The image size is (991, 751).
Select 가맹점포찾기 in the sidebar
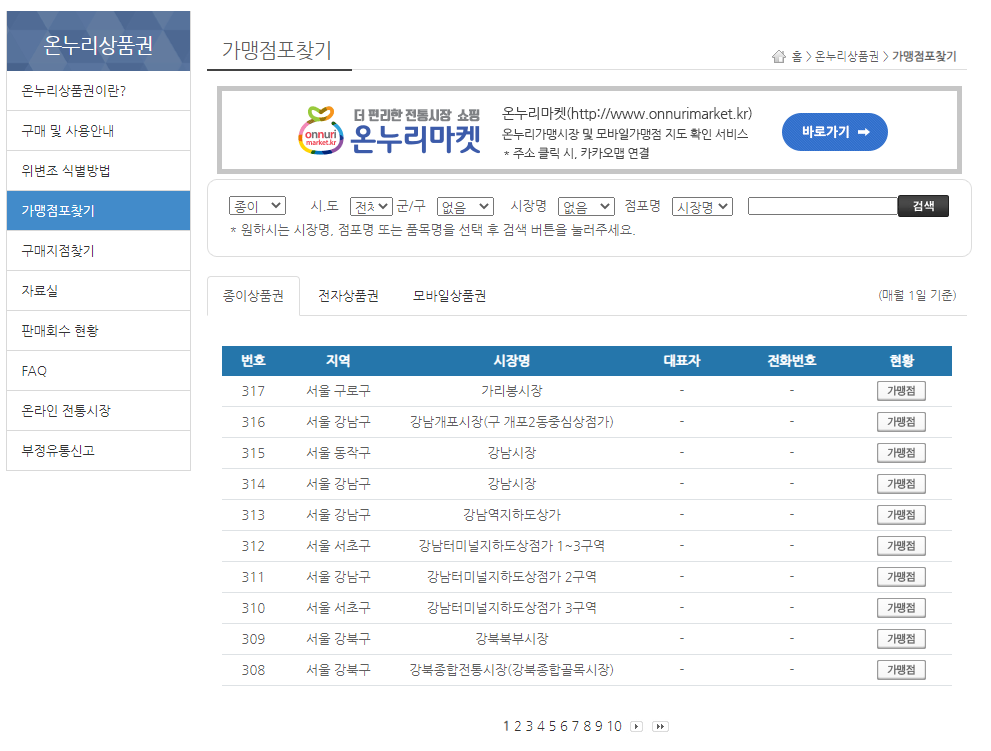(99, 211)
